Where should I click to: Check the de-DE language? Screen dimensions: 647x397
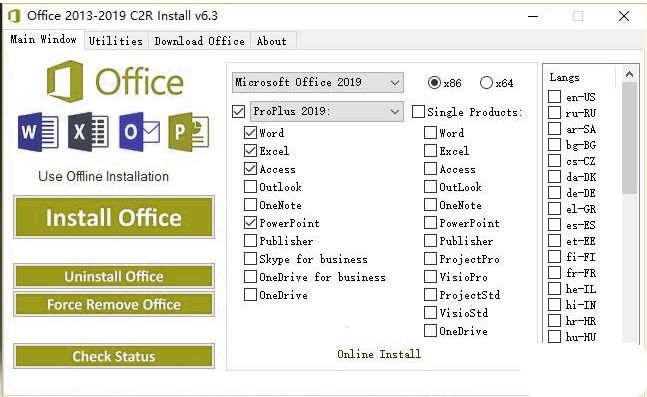tap(554, 193)
